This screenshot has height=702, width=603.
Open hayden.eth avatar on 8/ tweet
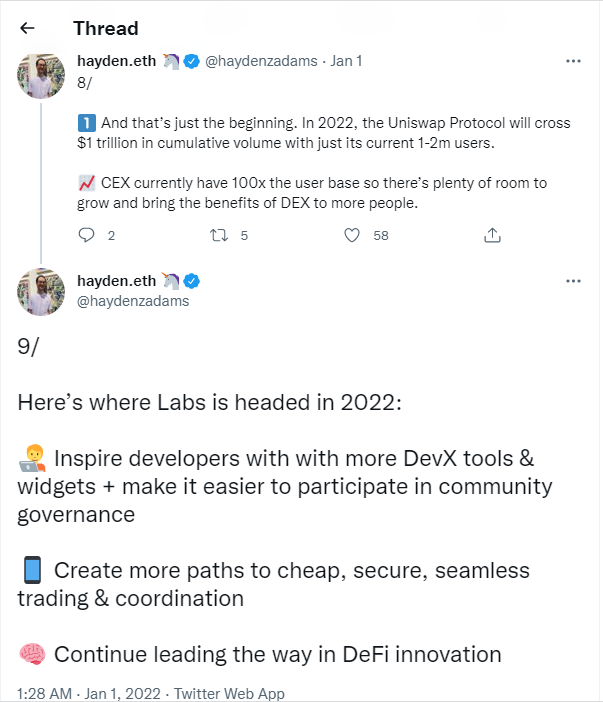pos(41,76)
